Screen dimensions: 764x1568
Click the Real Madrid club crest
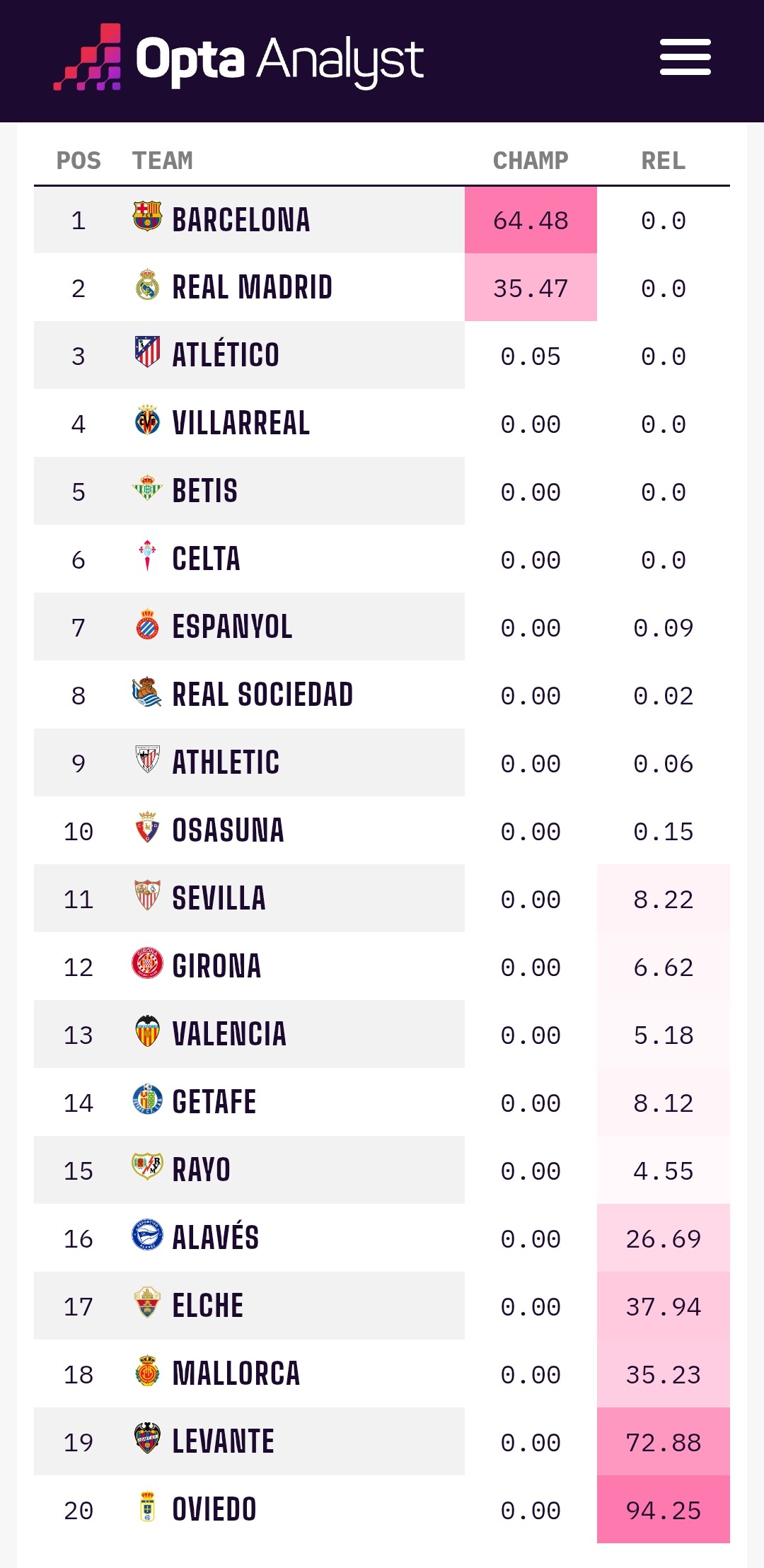(147, 284)
